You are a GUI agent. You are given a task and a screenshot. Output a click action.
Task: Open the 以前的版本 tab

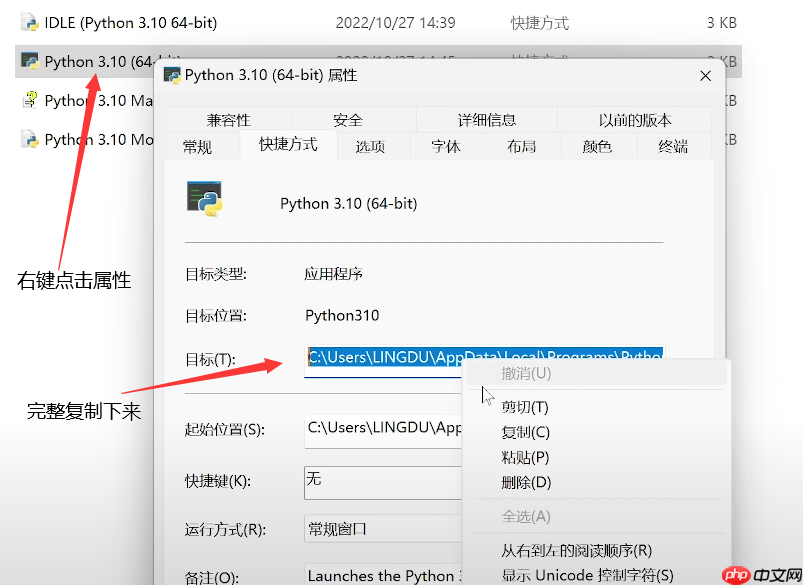tap(635, 120)
